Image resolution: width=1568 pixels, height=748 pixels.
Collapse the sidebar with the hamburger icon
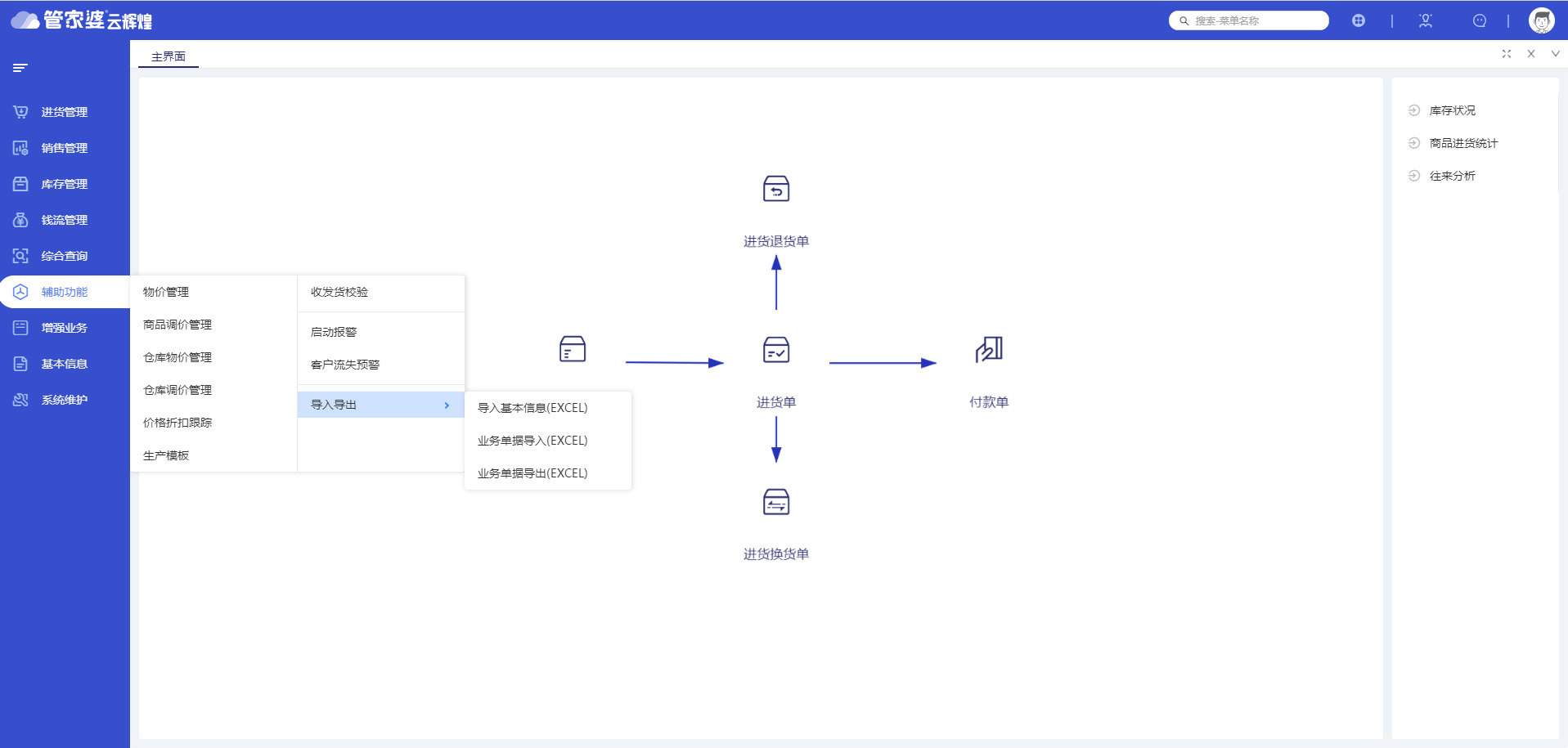20,68
